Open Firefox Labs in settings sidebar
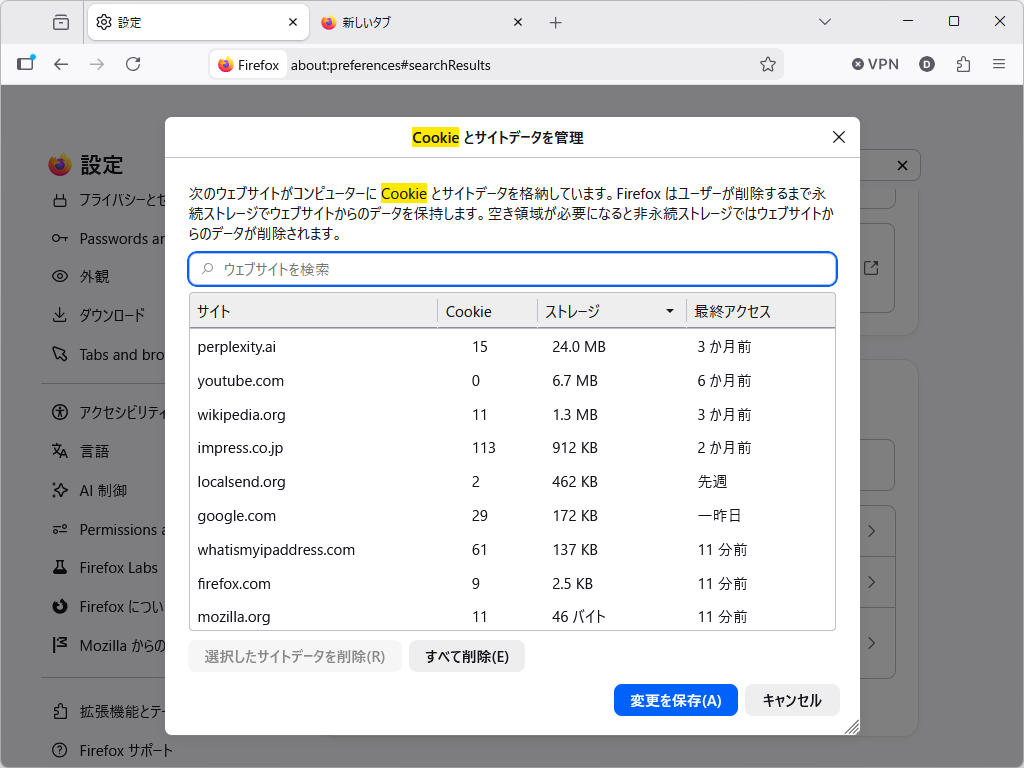Image resolution: width=1024 pixels, height=768 pixels. tap(118, 568)
